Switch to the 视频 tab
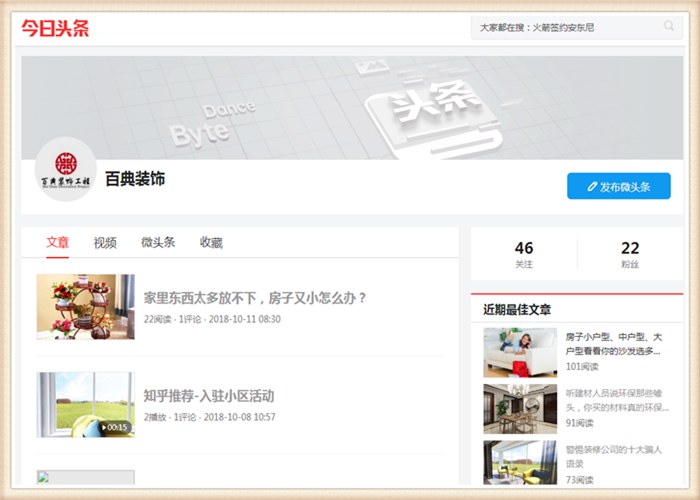This screenshot has width=700, height=500. [105, 242]
